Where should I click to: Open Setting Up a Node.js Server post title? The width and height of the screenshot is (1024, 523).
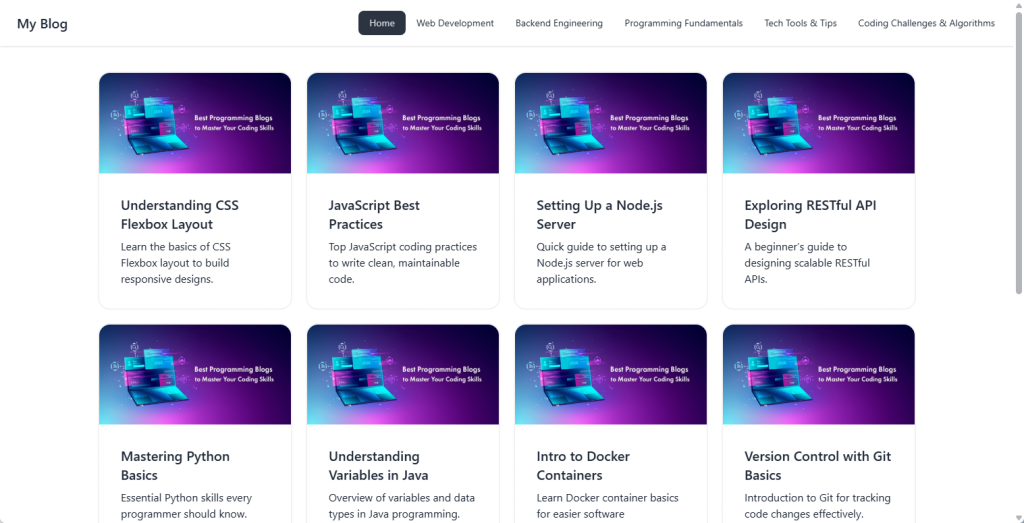[599, 215]
